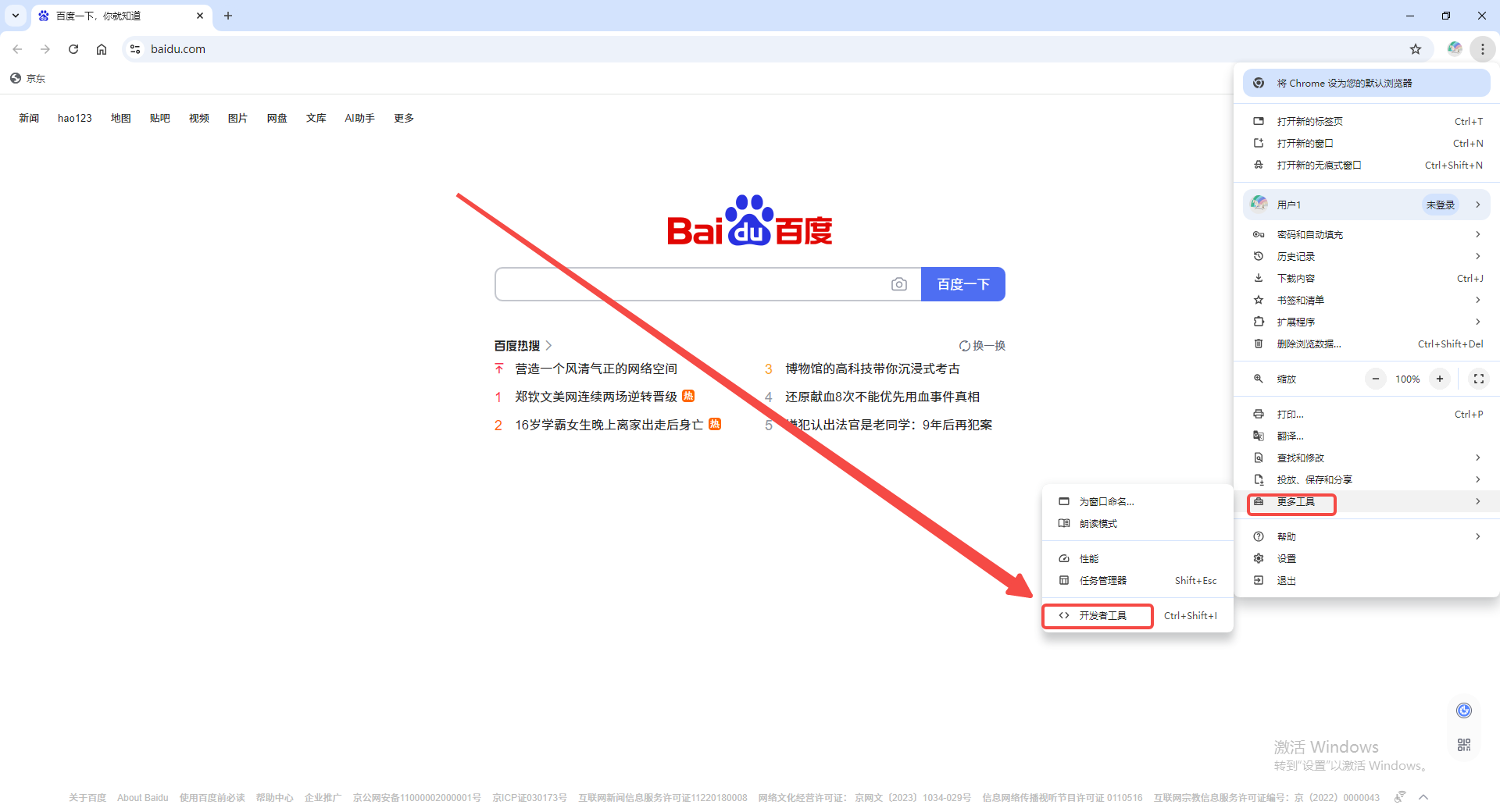Refresh hot topics with 换一换

(983, 345)
